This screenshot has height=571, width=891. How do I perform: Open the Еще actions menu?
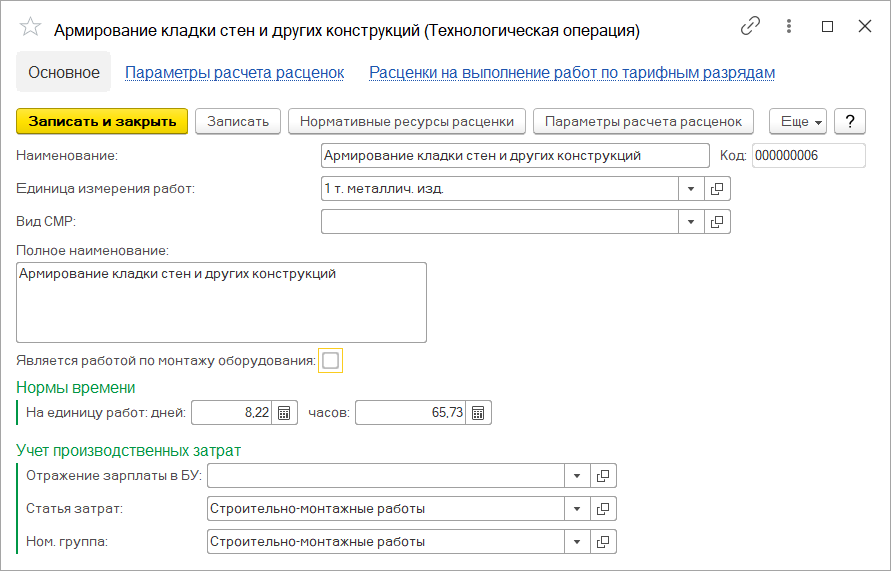[797, 121]
